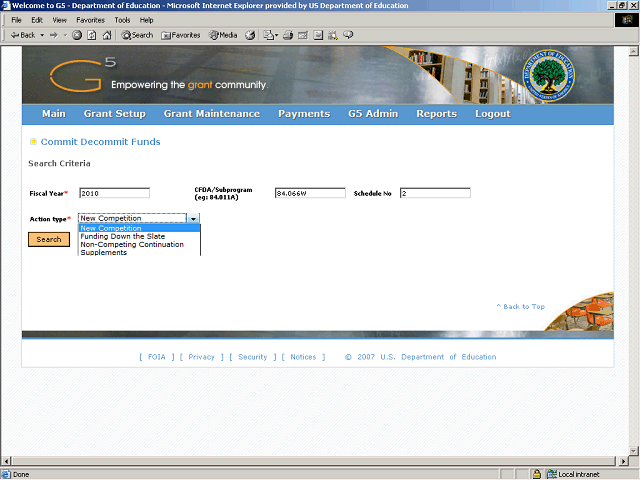Click the Schedule No input field
The width and height of the screenshot is (640, 480).
pos(435,193)
